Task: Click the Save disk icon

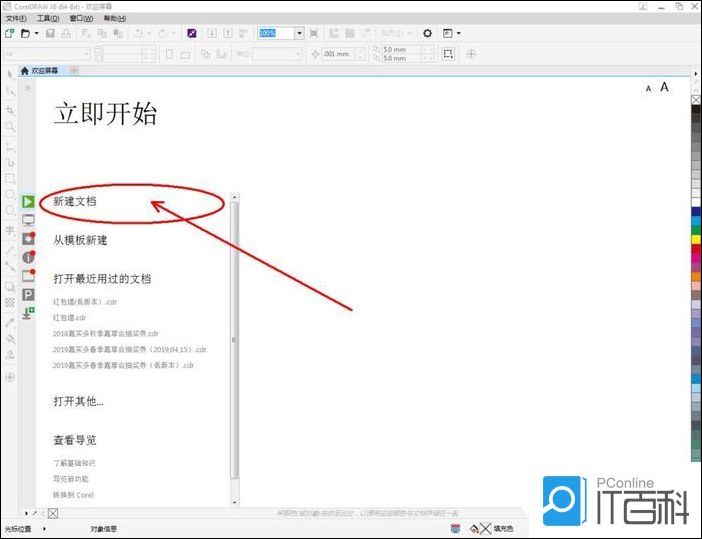Action: coord(50,33)
